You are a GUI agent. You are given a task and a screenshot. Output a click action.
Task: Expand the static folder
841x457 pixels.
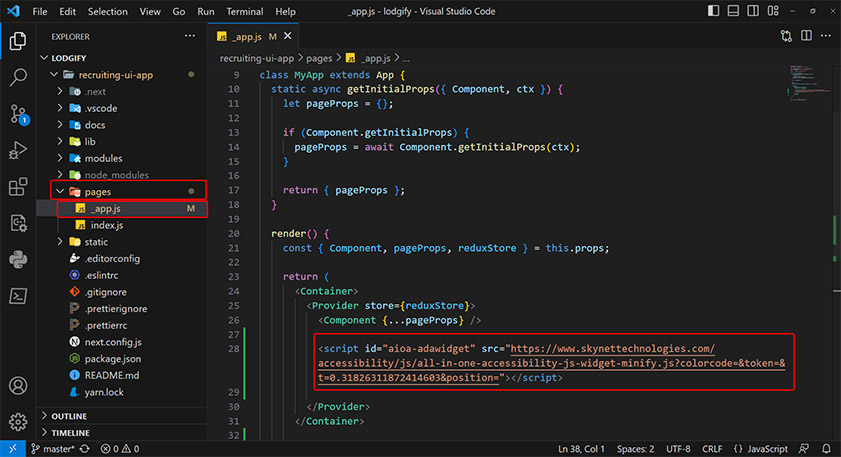pos(60,241)
